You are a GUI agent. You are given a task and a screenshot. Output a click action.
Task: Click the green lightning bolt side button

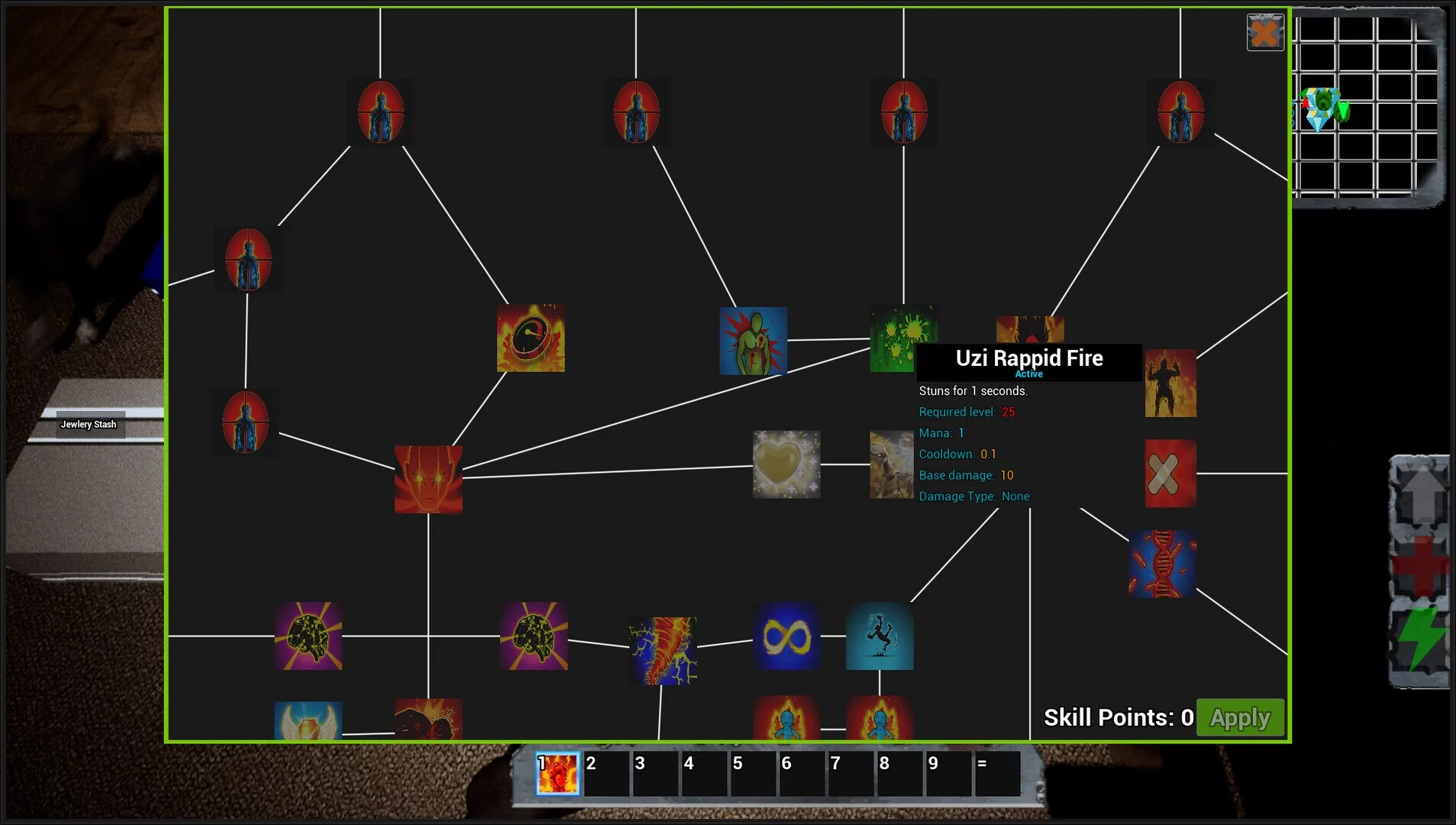[x=1420, y=640]
